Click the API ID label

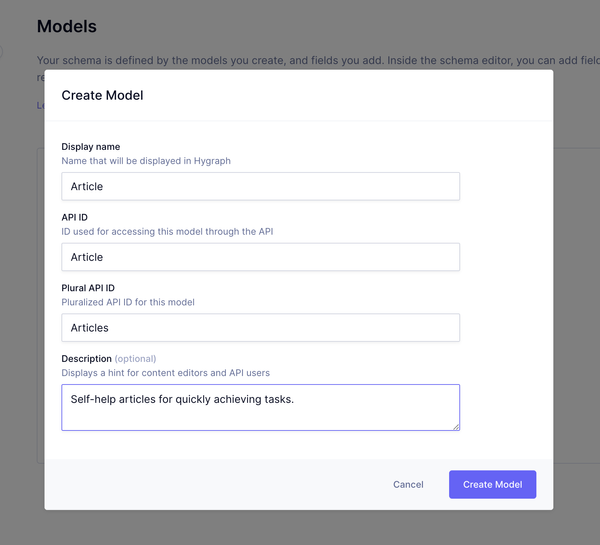point(75,217)
